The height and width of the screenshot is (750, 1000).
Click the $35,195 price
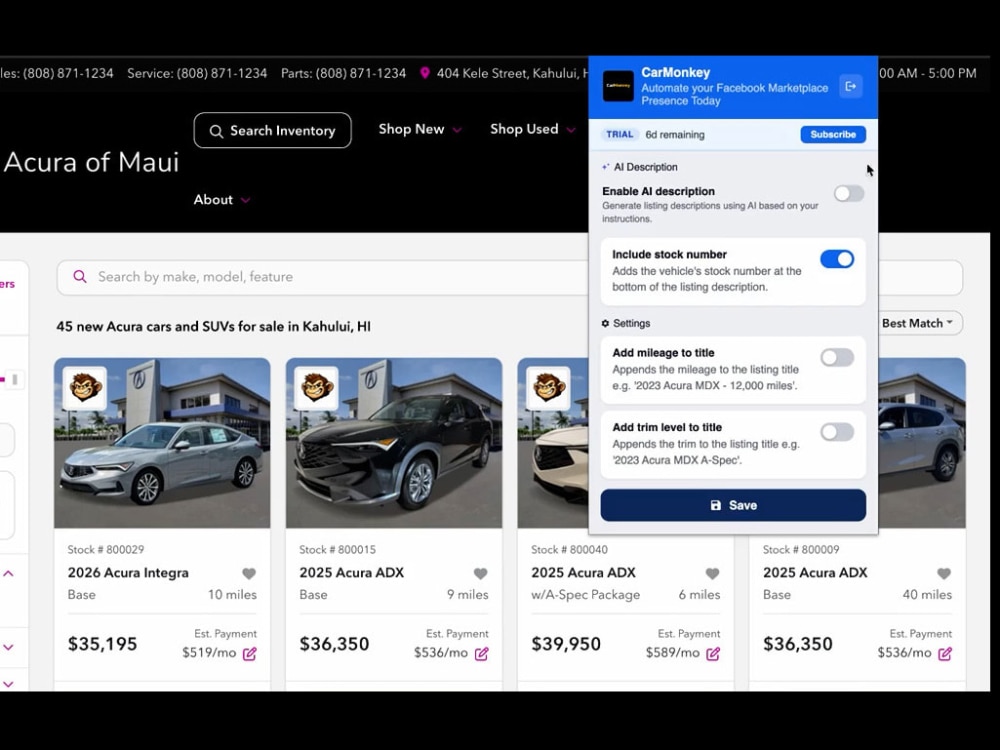(x=103, y=644)
